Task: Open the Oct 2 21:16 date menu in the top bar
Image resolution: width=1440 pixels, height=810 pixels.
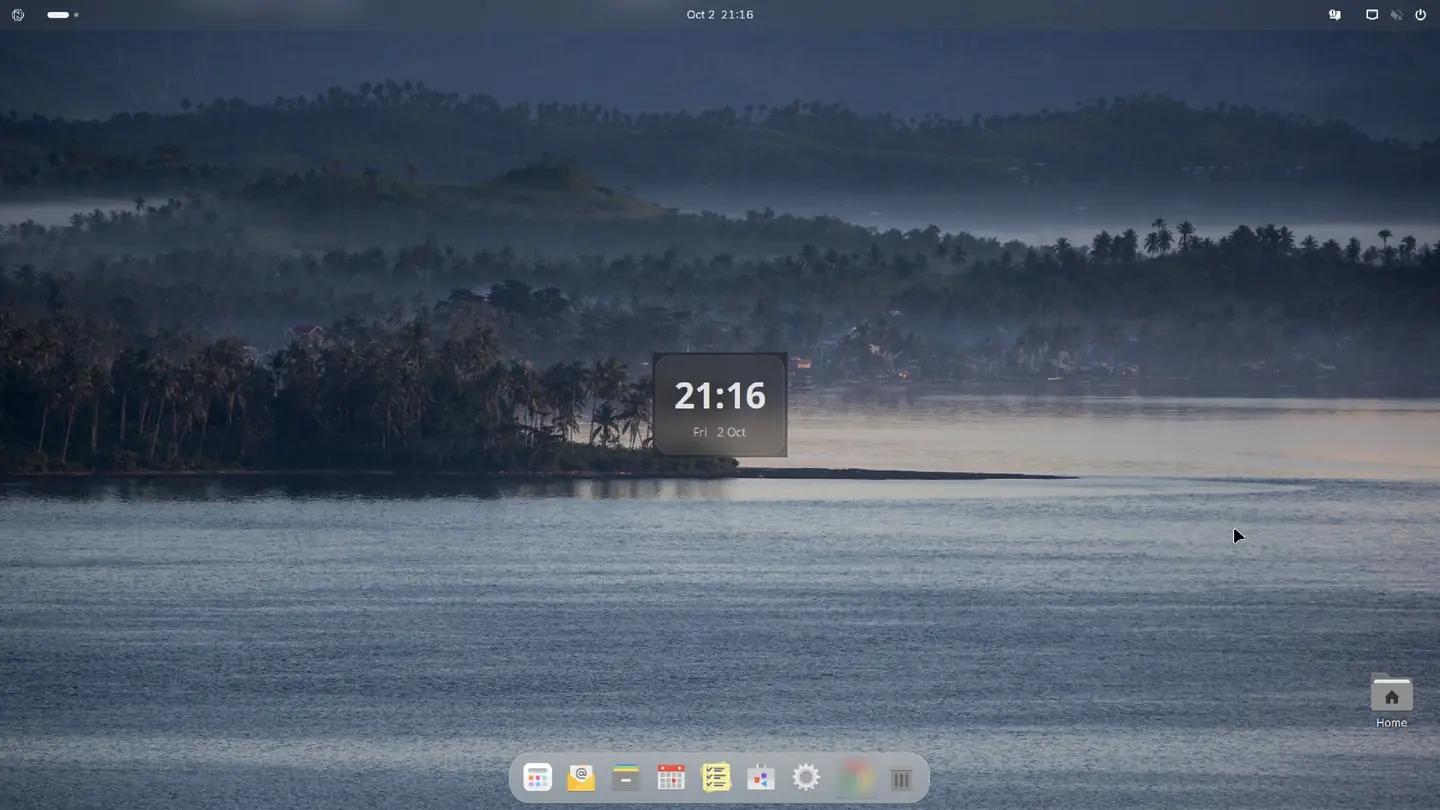Action: pyautogui.click(x=720, y=15)
